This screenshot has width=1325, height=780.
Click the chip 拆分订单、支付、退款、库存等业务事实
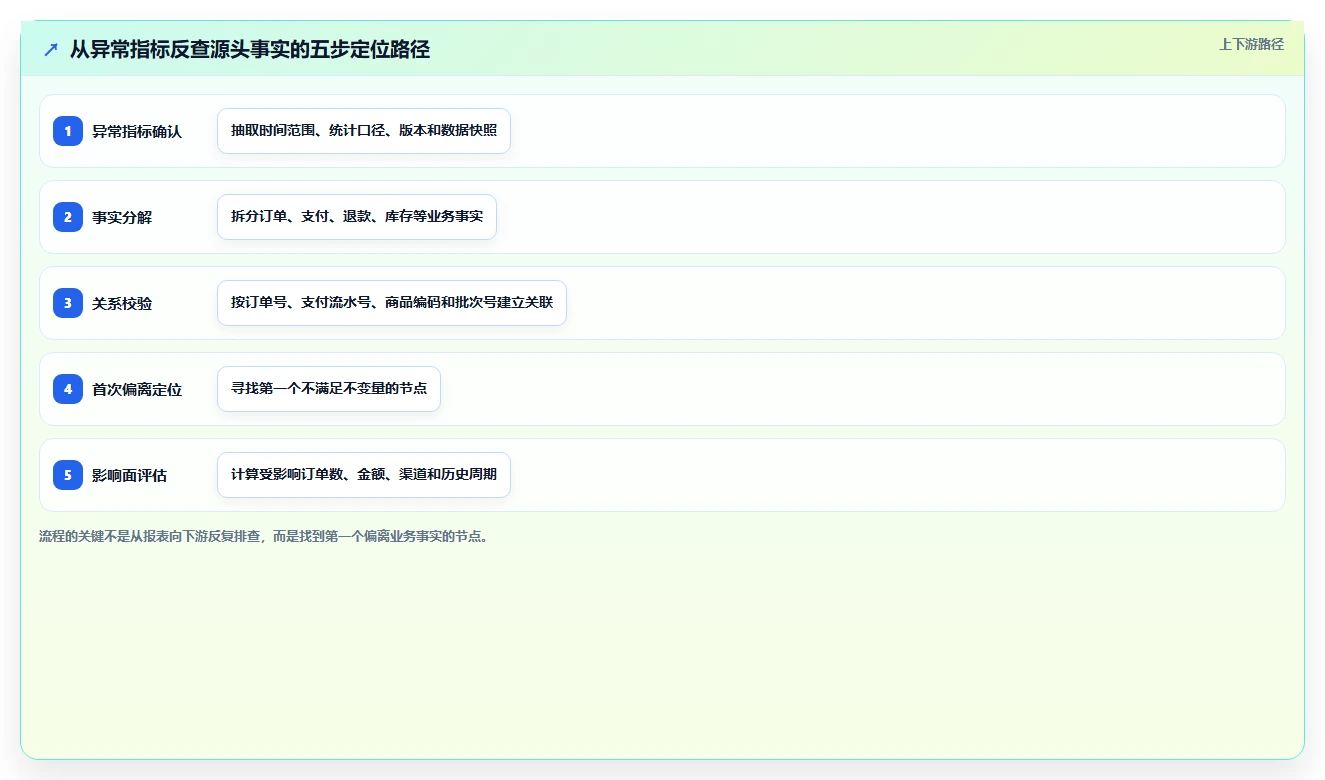(x=357, y=217)
